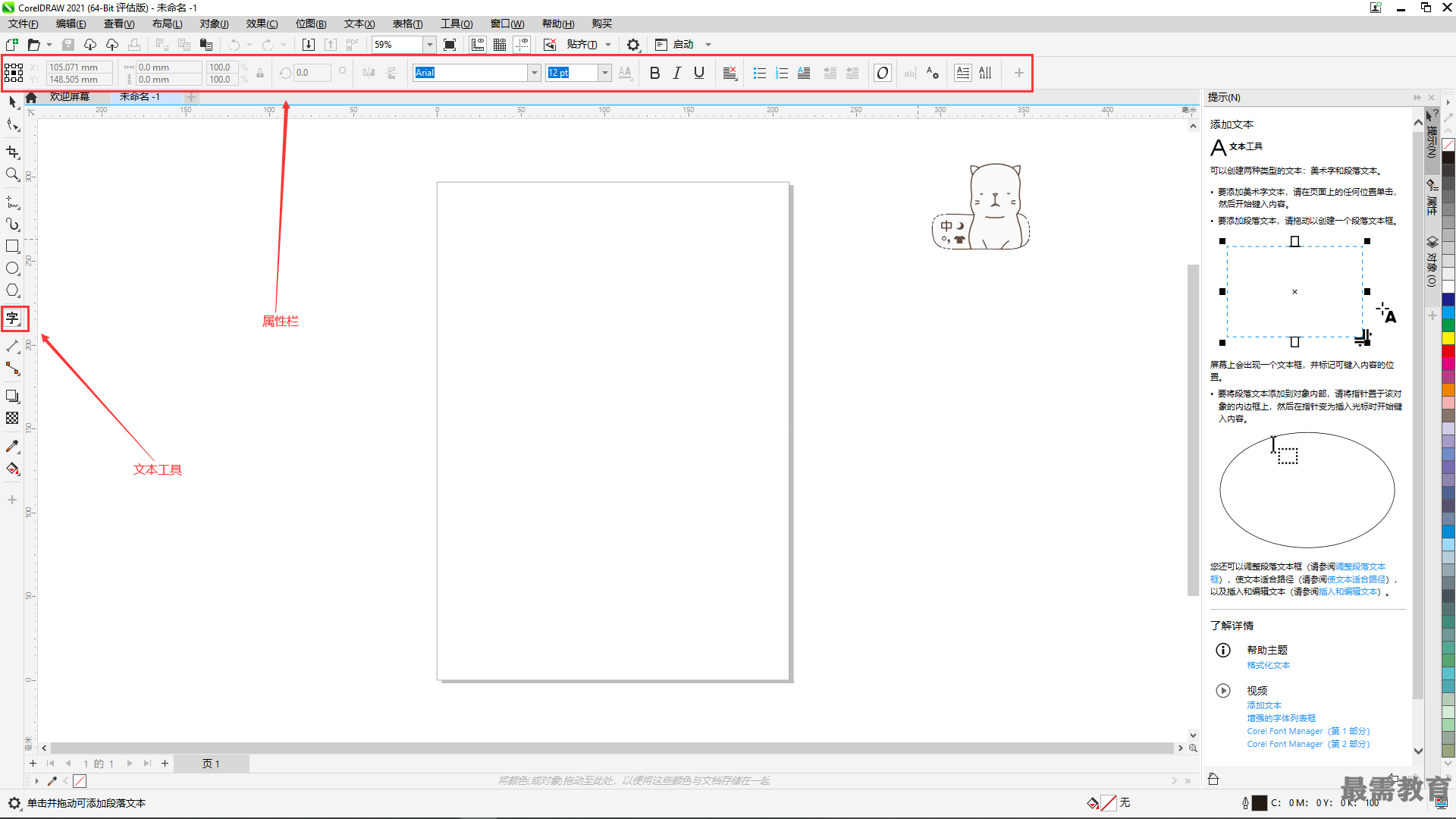The height and width of the screenshot is (819, 1456).
Task: Click the X position field 105.071 mm
Action: tap(80, 67)
